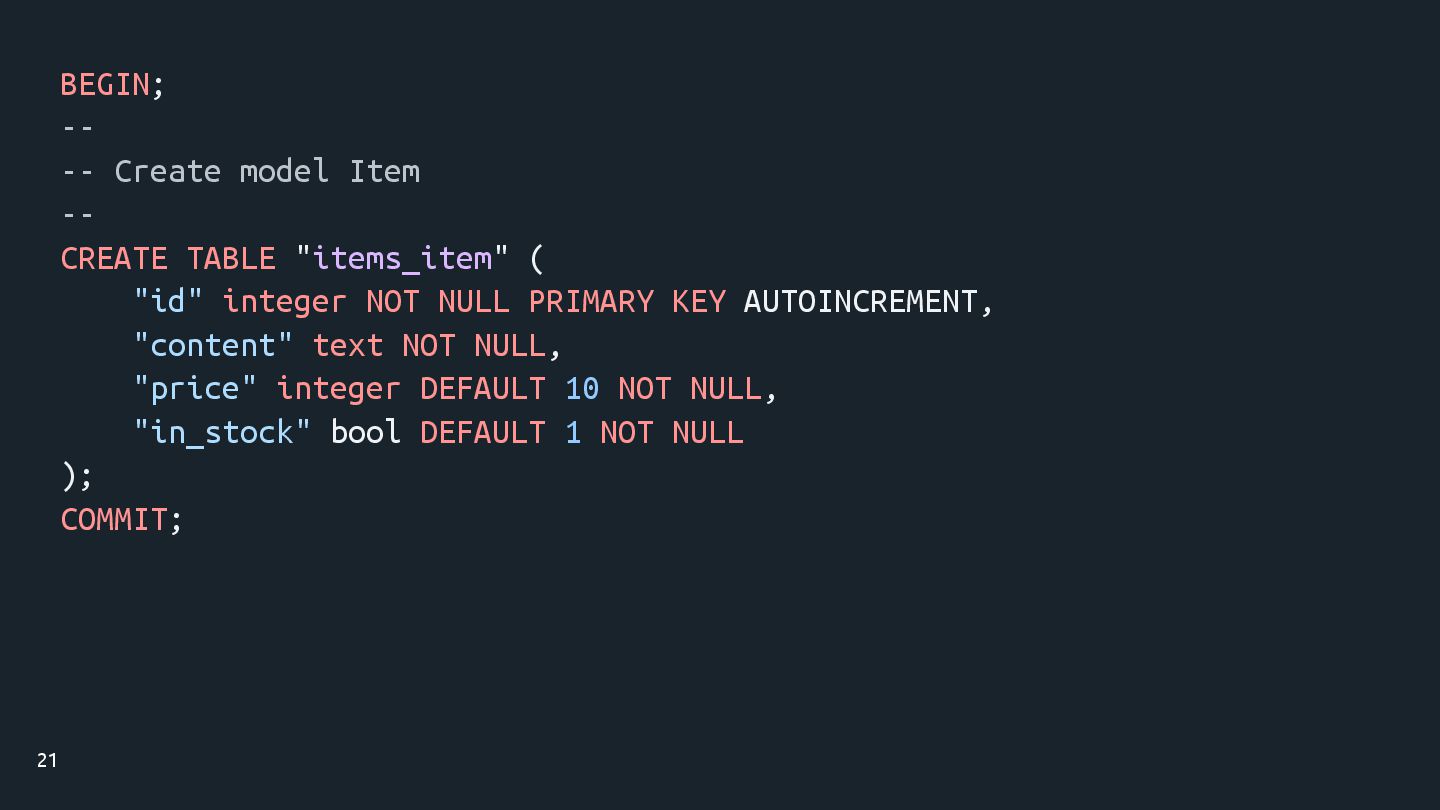Click DEFAULT keyword on the price line
Viewport: 1440px width, 810px height.
tap(483, 389)
